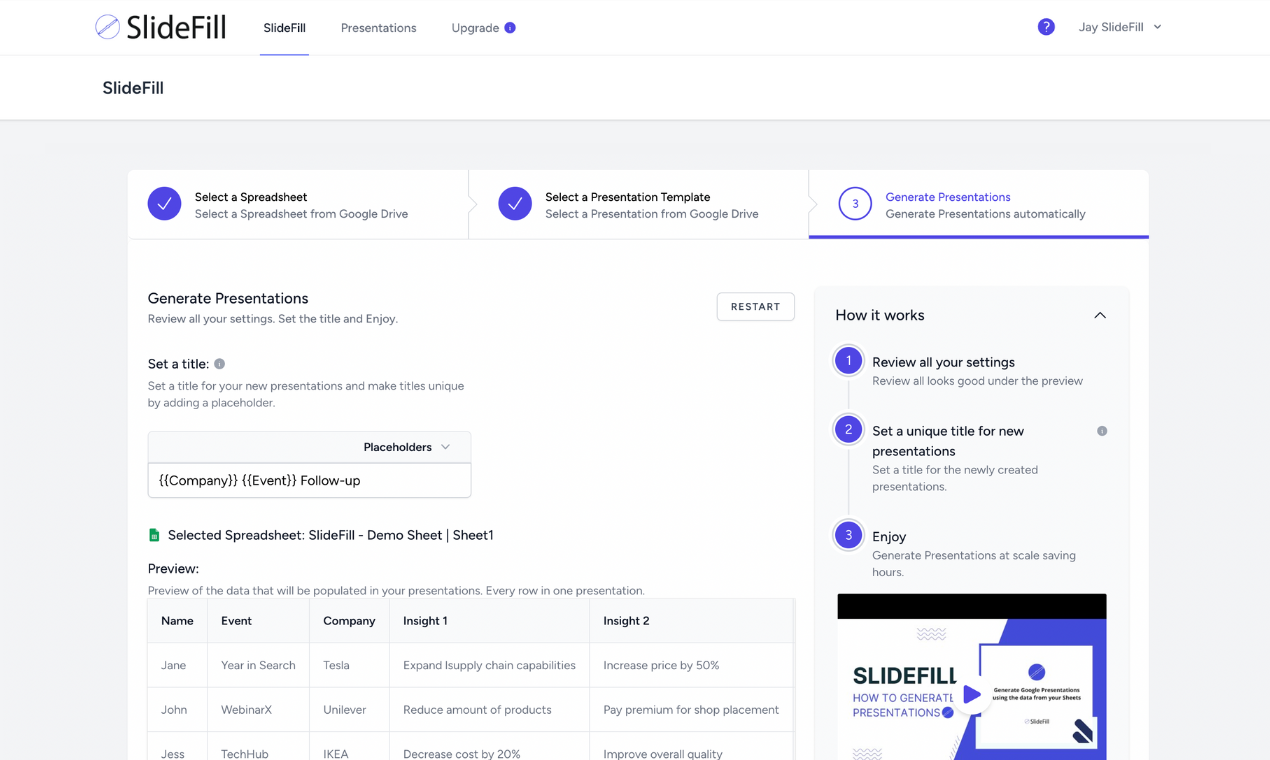Open the Jay SlideFill account menu

click(1120, 27)
